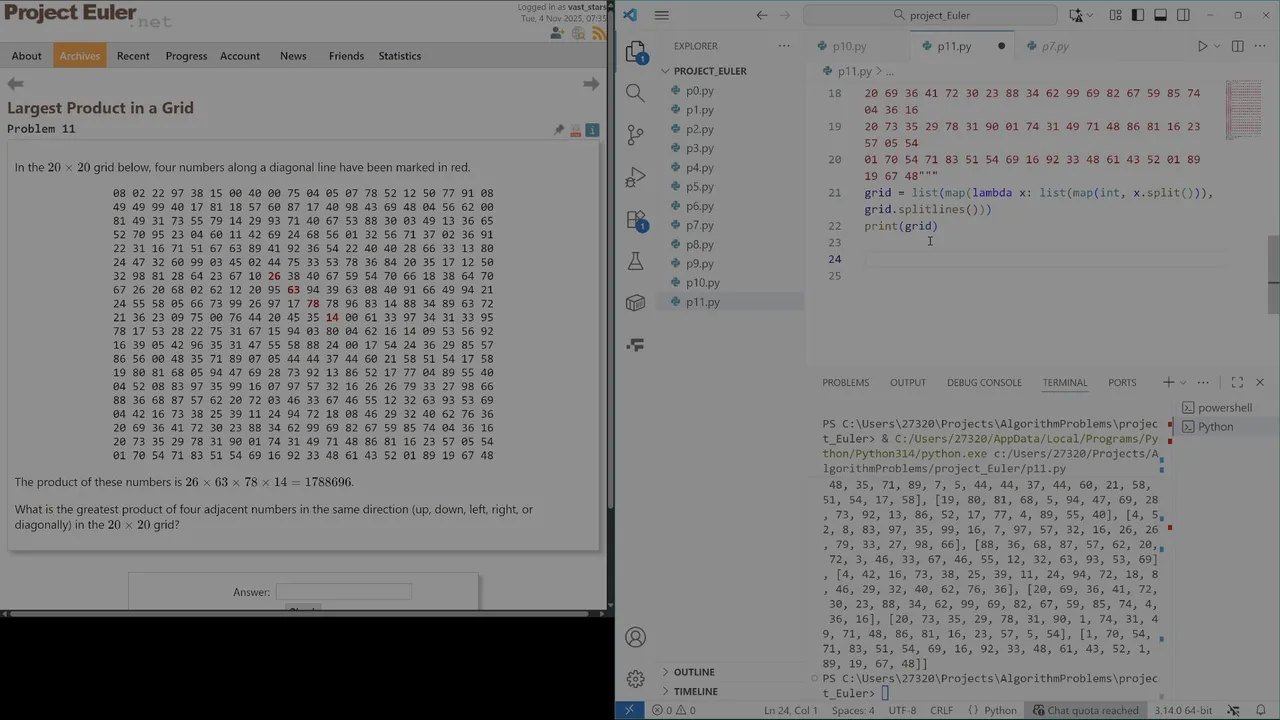This screenshot has height=720, width=1280.
Task: Open the Search view in the activity bar
Action: click(635, 93)
